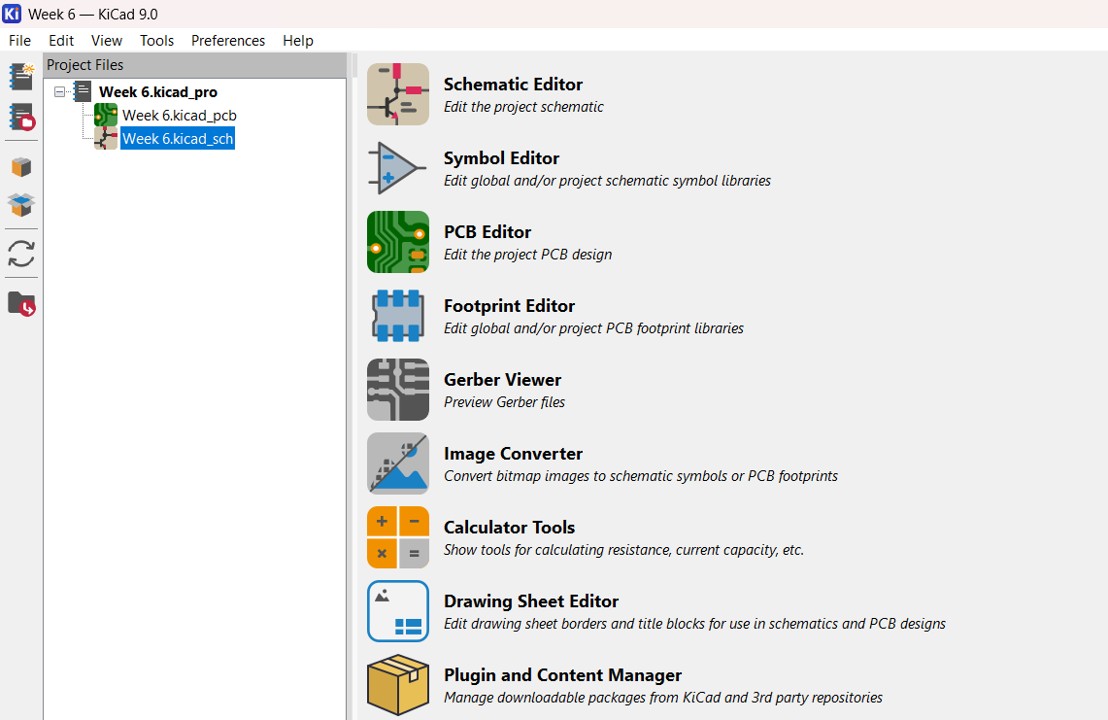Start the PCB Editor
Screen dimensions: 1108x720
[x=398, y=242]
